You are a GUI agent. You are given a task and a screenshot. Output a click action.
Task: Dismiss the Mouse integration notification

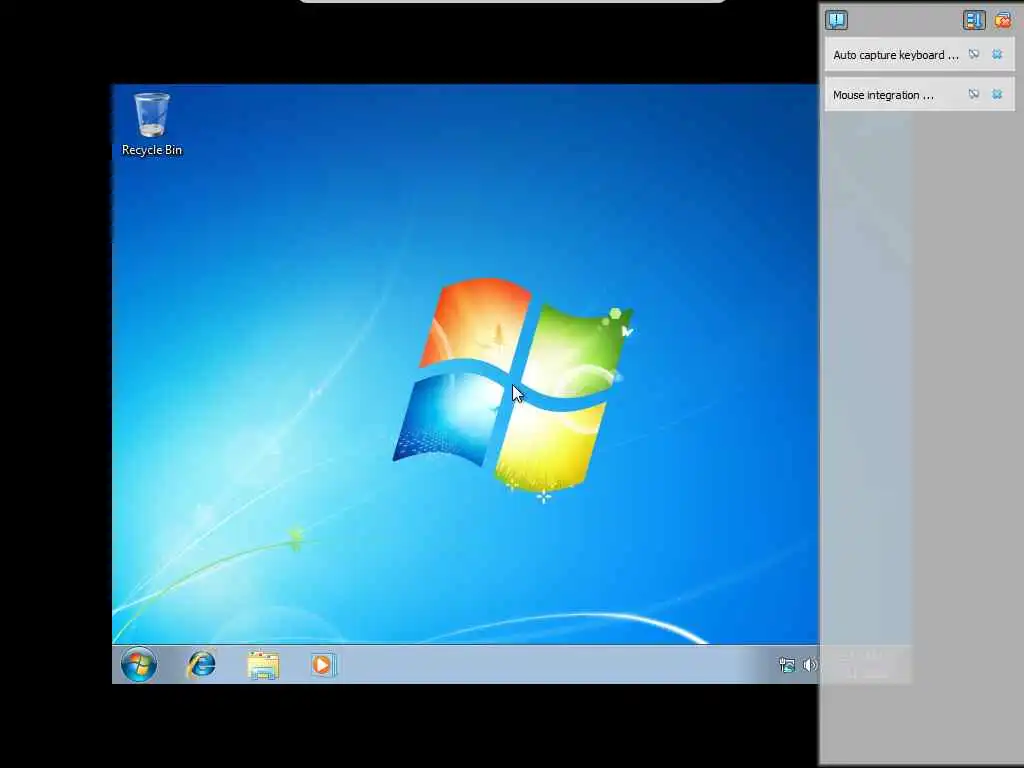[x=997, y=94]
